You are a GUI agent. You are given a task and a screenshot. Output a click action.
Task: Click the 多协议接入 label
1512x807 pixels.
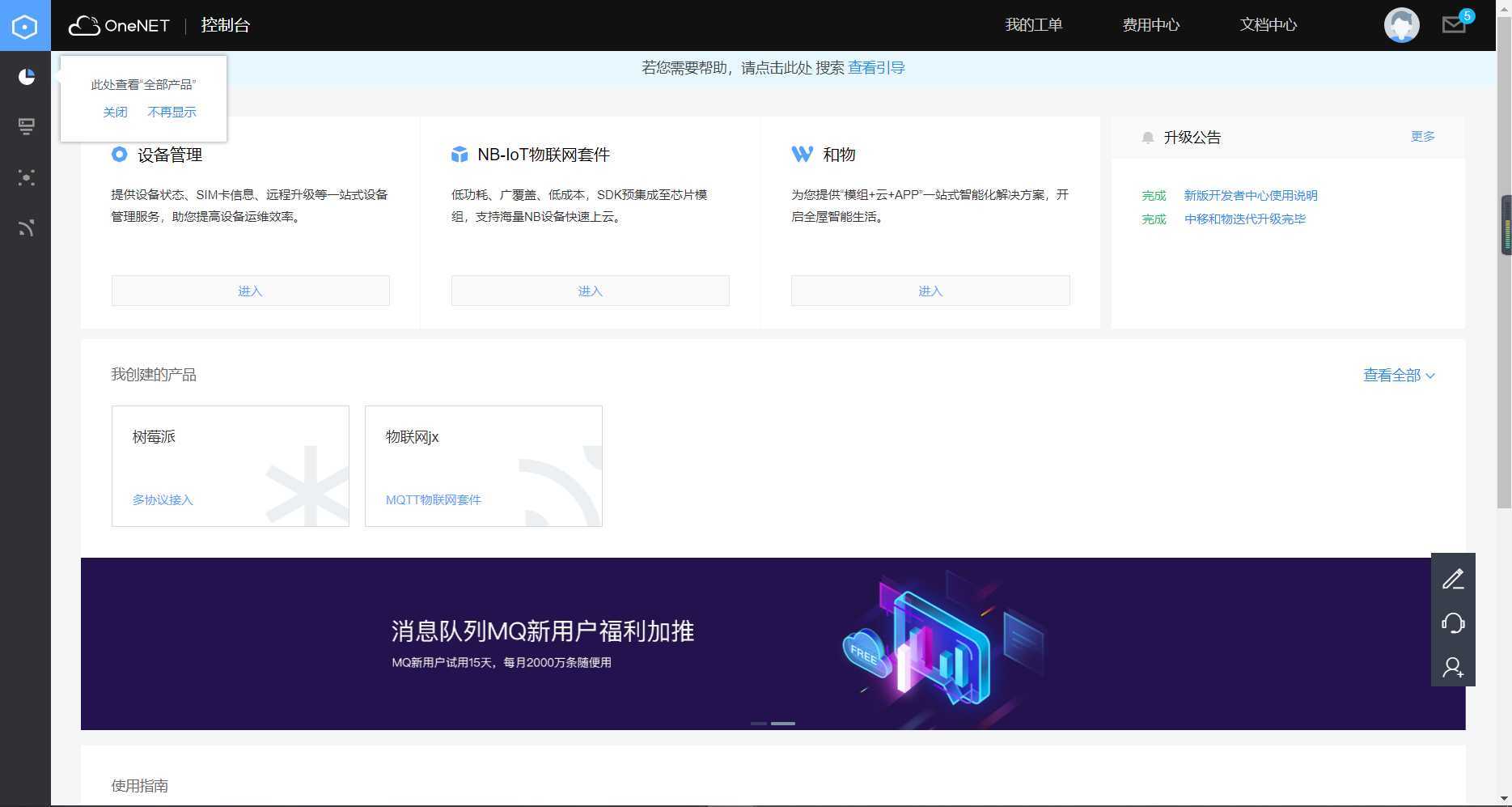pos(163,499)
